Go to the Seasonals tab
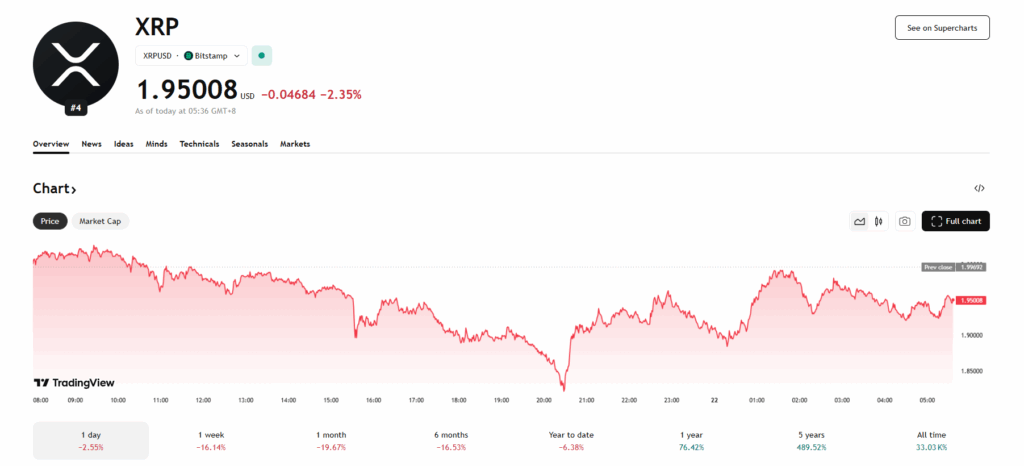1024x466 pixels. pyautogui.click(x=249, y=144)
